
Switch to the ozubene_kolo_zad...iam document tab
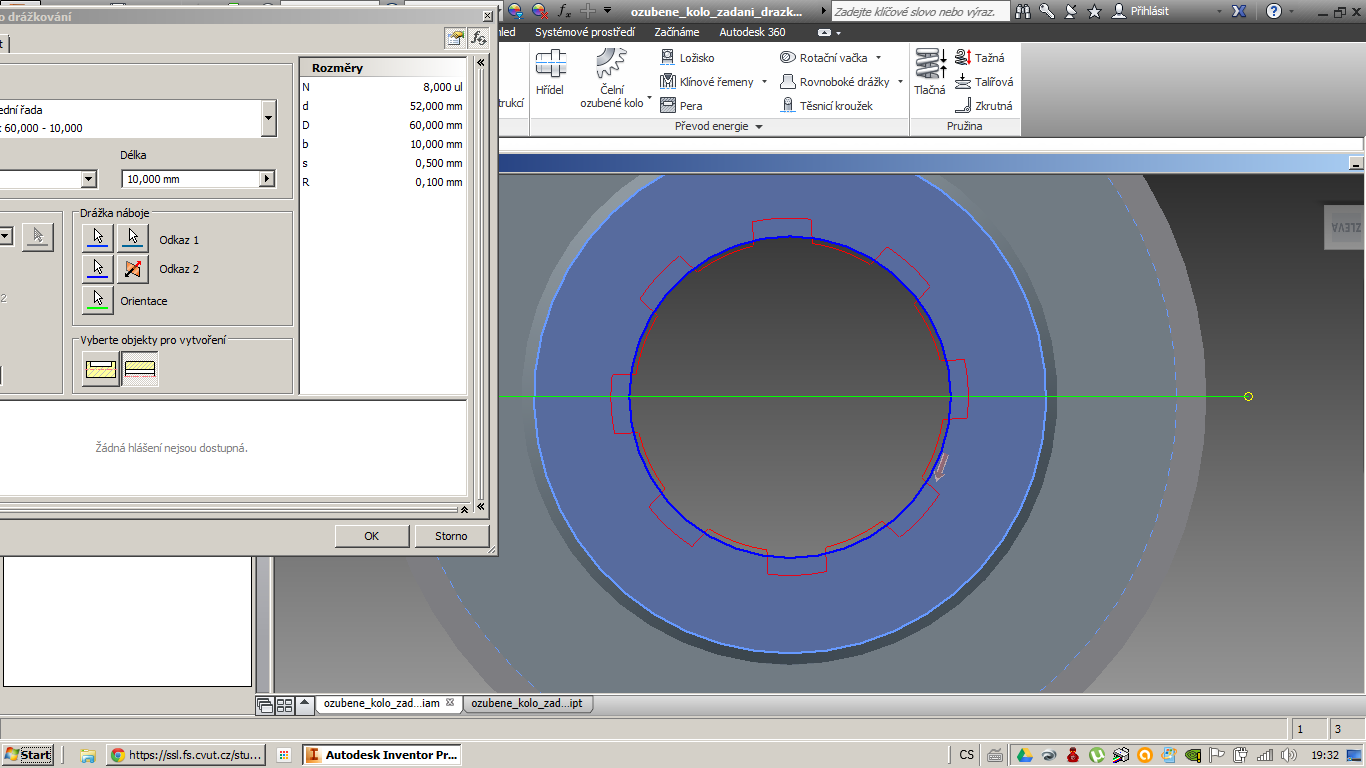click(x=389, y=703)
